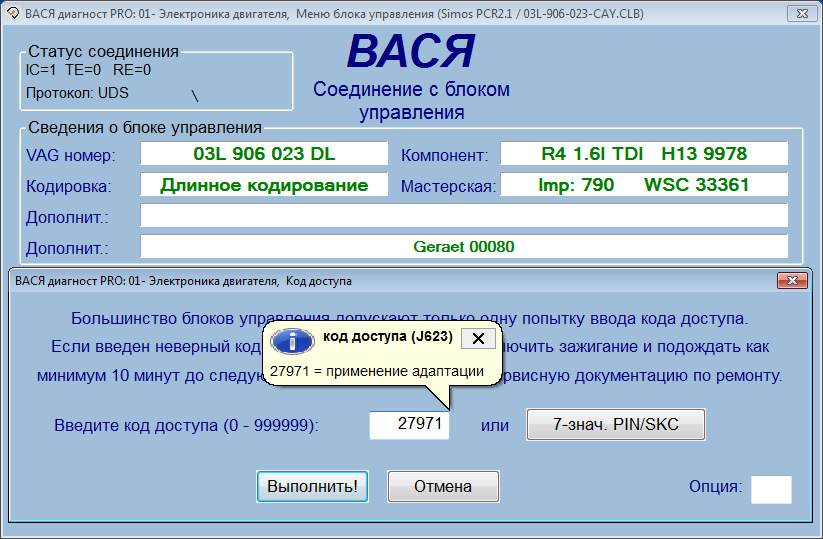Click the IC=1 TE=0 RE=0 status line
This screenshot has height=539, width=823.
pos(88,70)
